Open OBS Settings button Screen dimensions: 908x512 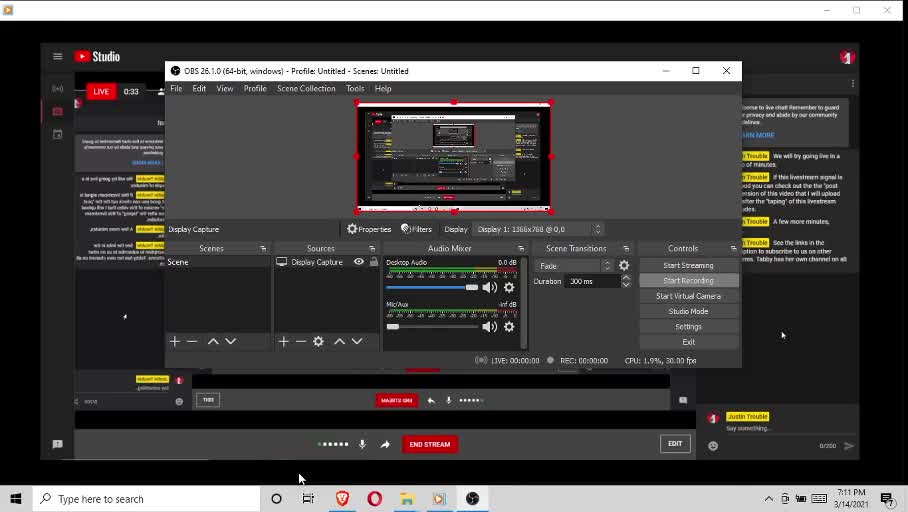pos(689,327)
